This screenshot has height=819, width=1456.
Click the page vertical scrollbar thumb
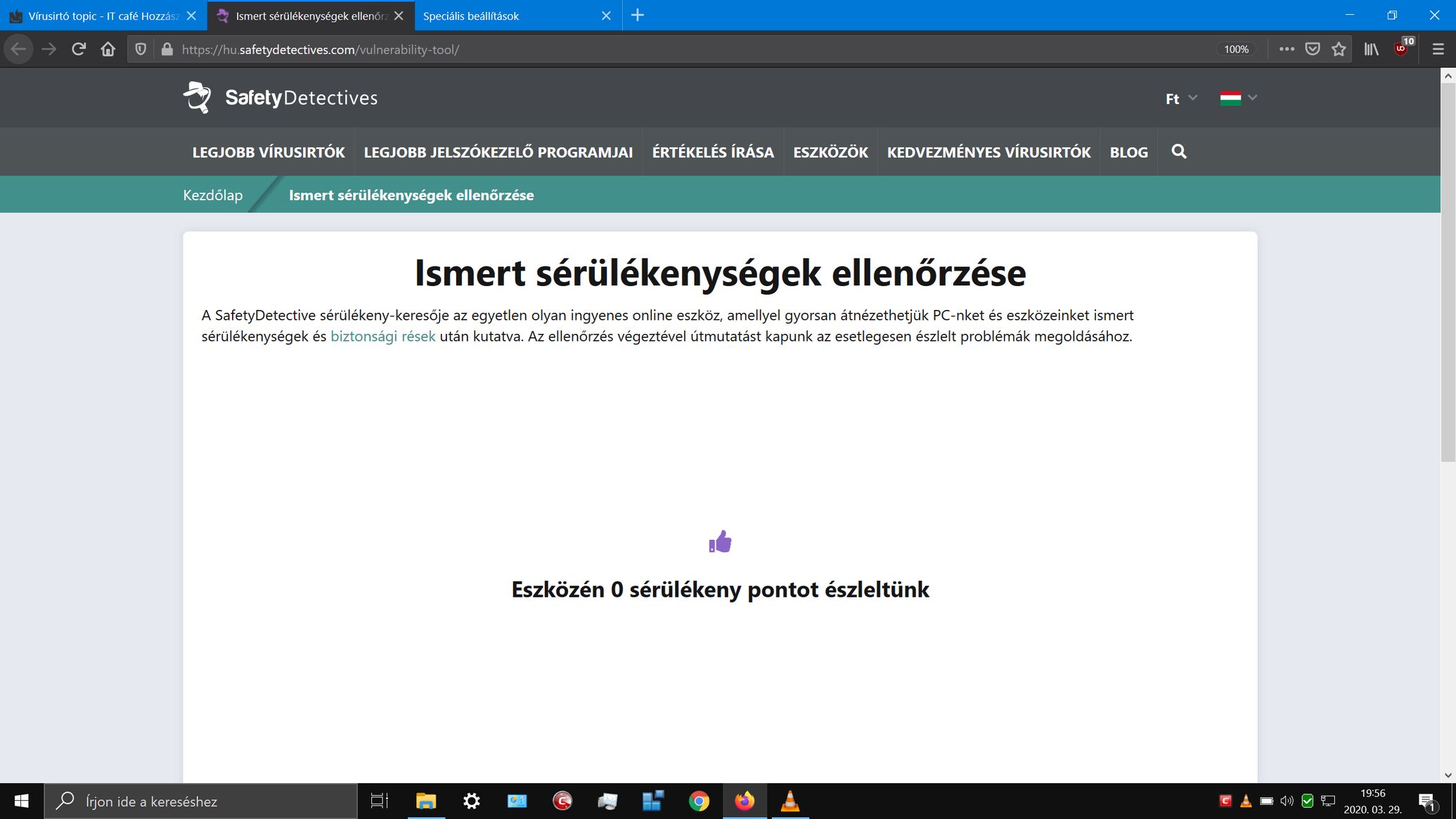pyautogui.click(x=1448, y=272)
